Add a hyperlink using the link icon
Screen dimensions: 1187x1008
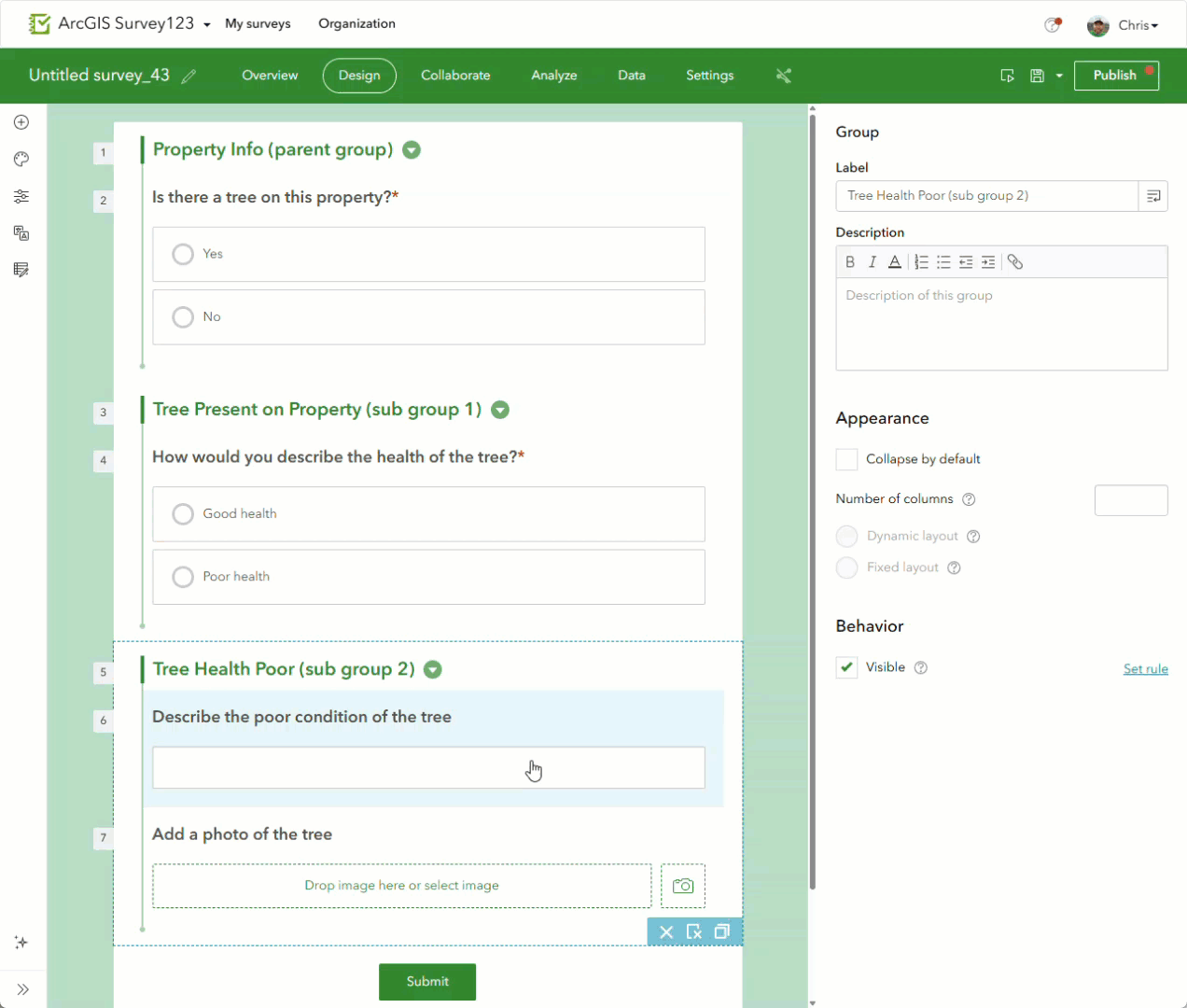[1014, 261]
